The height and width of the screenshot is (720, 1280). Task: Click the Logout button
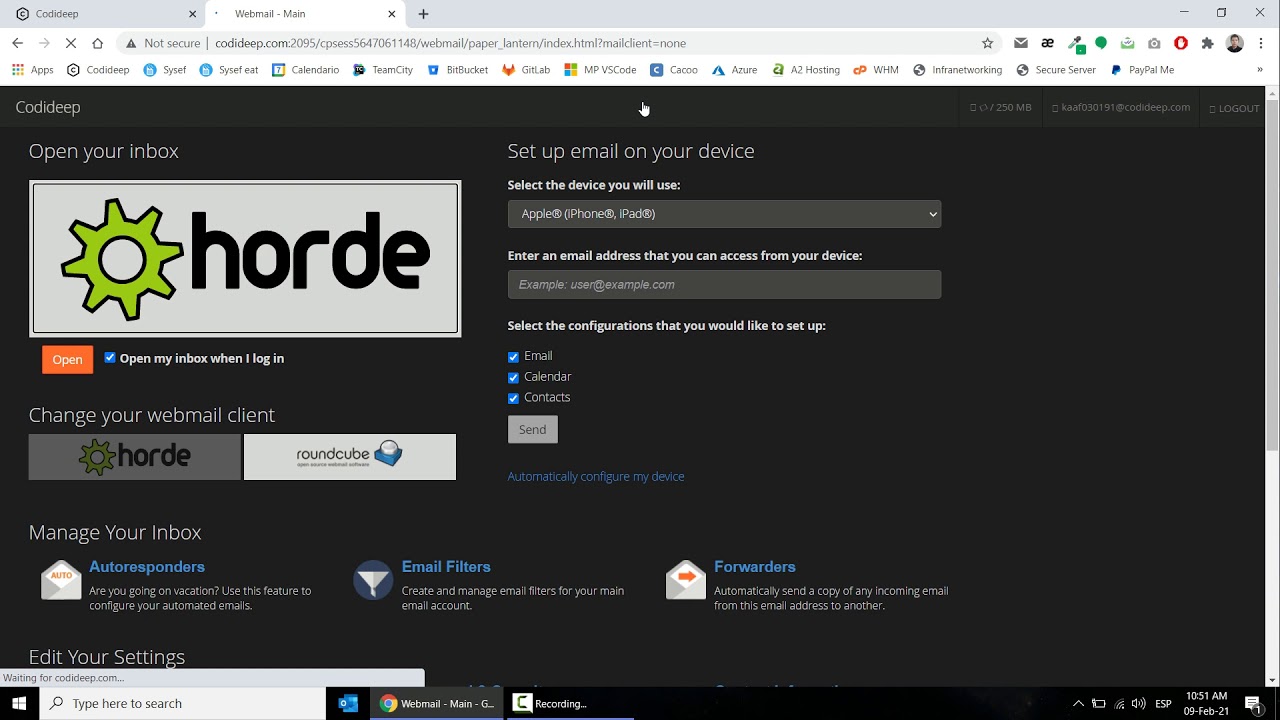pyautogui.click(x=1235, y=108)
